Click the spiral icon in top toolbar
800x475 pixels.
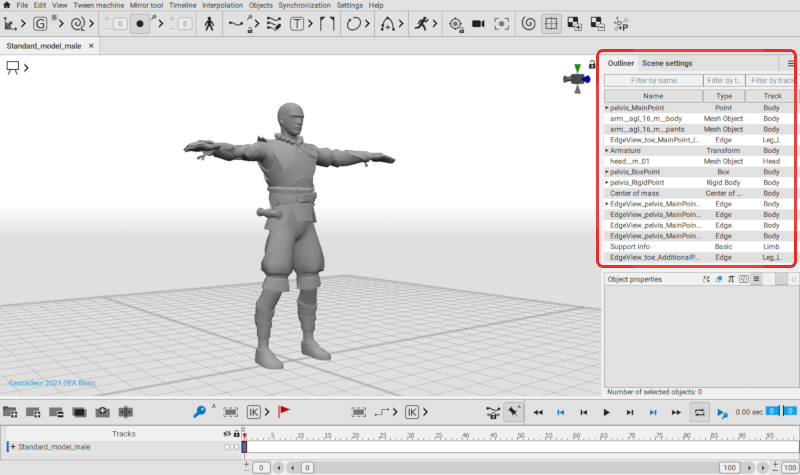(528, 23)
